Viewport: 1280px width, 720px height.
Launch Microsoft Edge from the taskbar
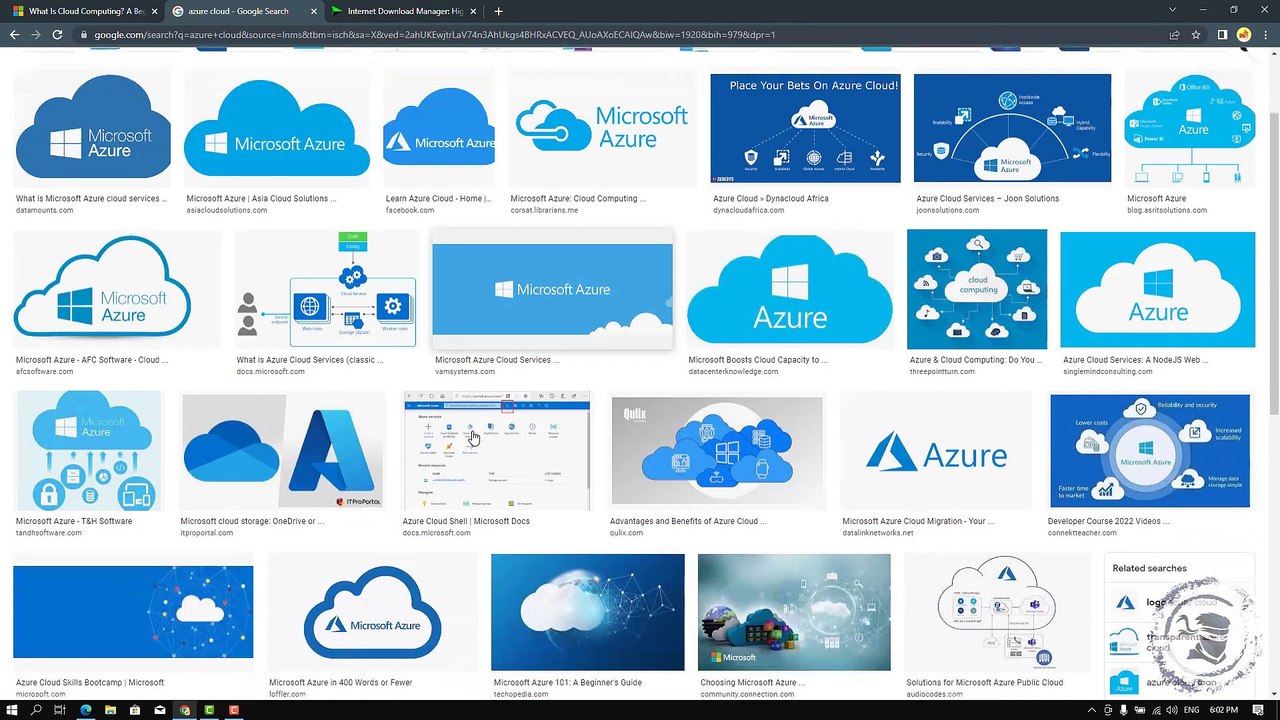[85, 711]
